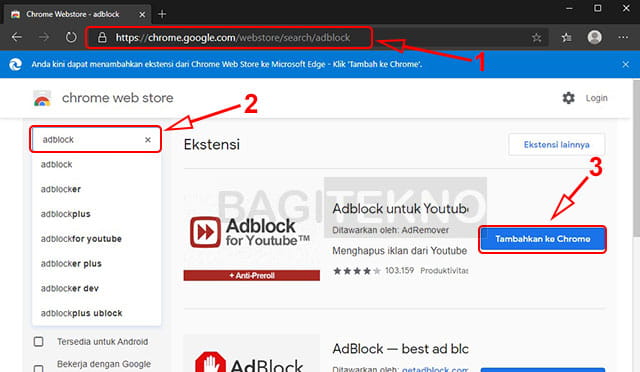Choose the "adblockplus" suggestion
640x372 pixels.
coord(96,214)
